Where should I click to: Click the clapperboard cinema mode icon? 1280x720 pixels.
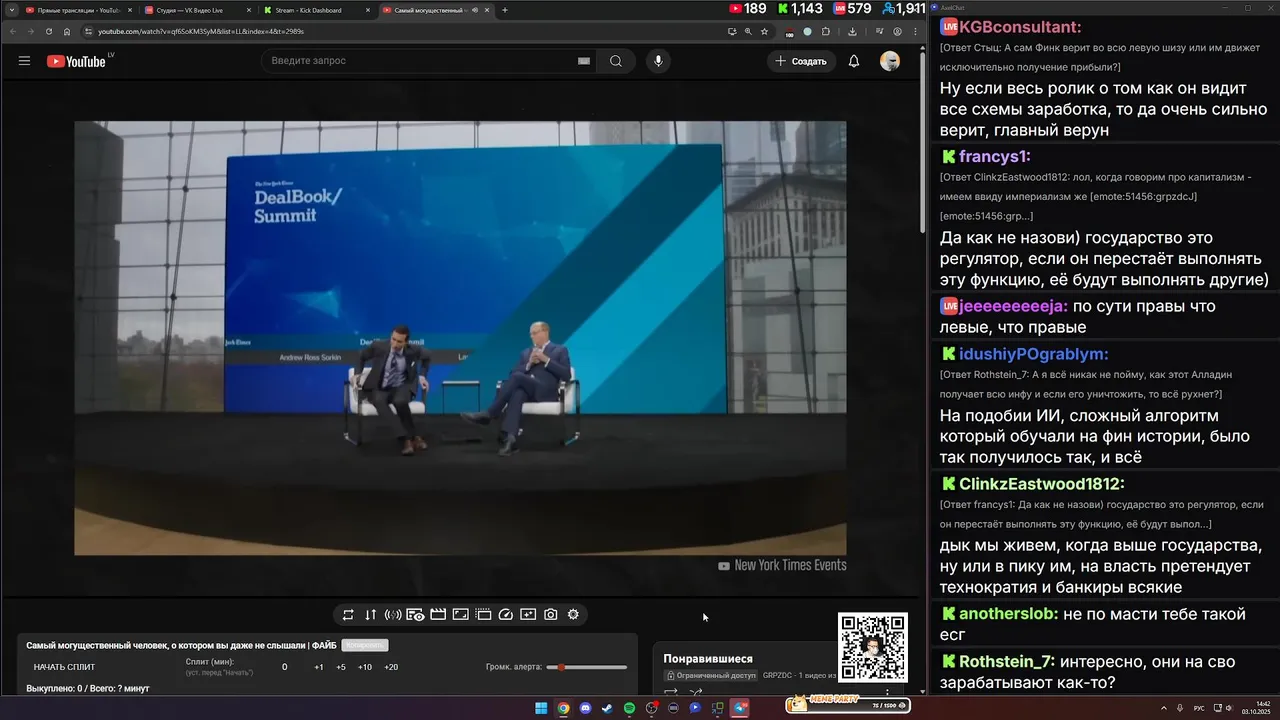point(438,615)
